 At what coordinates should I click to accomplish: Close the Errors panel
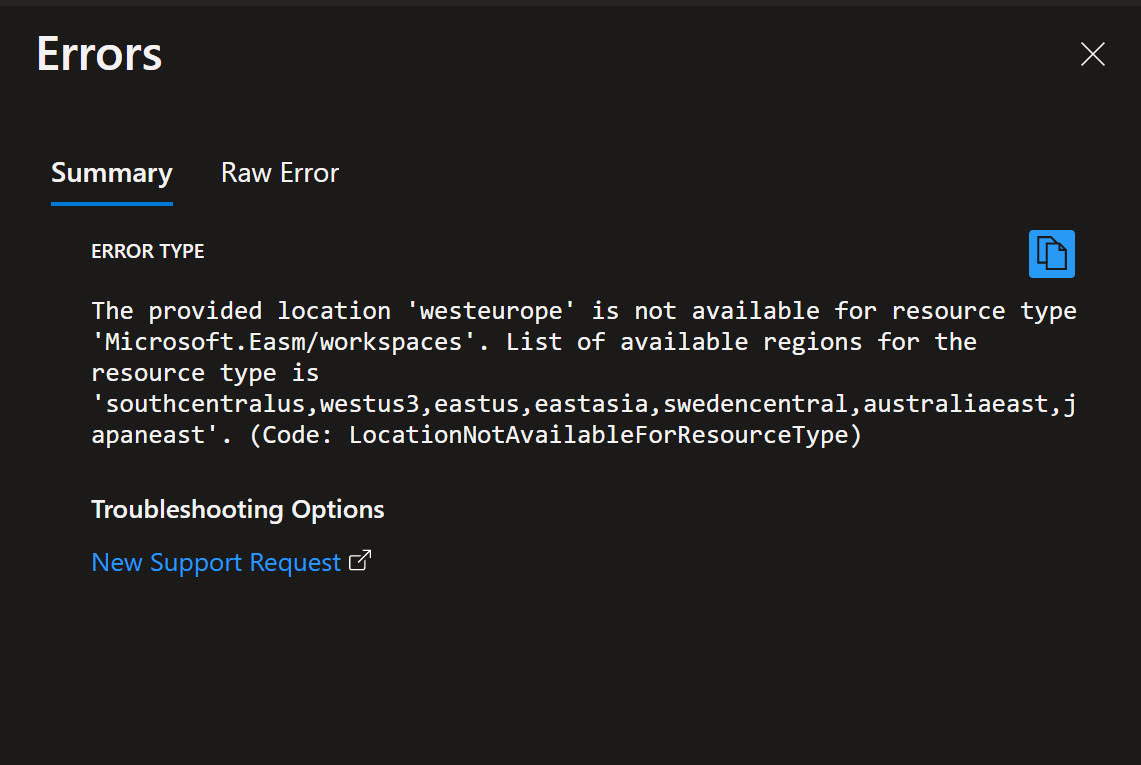[x=1092, y=54]
